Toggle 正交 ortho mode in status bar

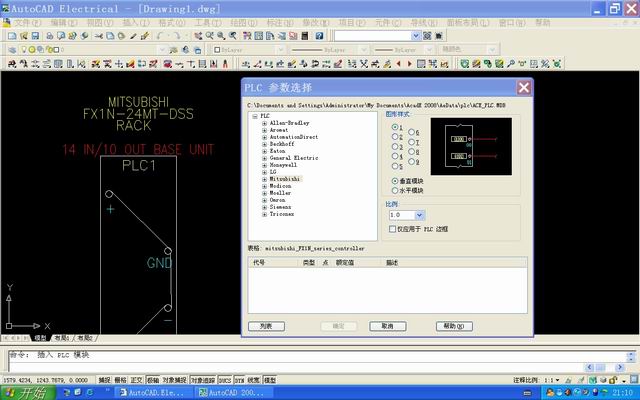(136, 380)
